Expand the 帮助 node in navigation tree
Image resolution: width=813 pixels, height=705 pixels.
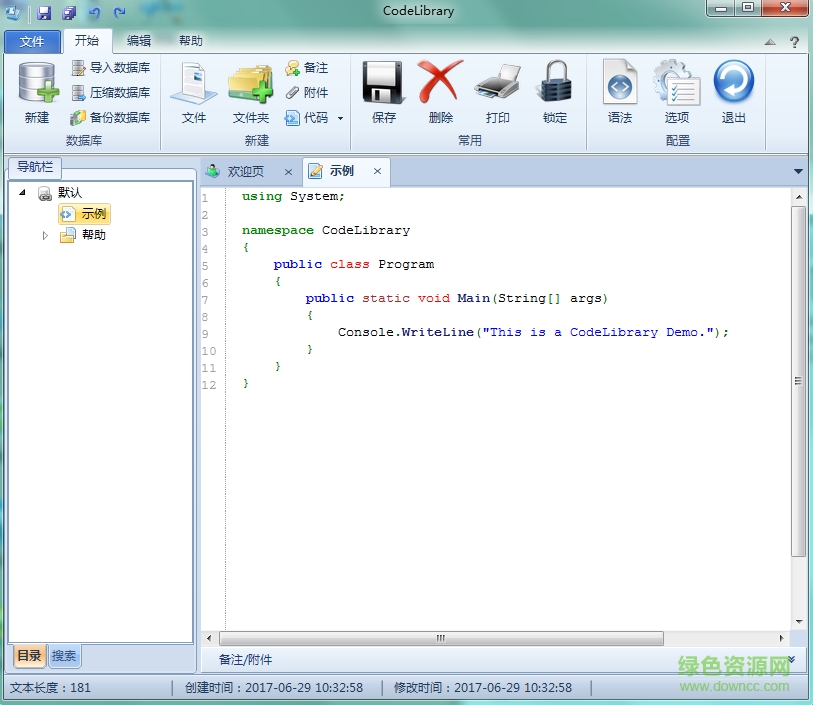pos(44,235)
